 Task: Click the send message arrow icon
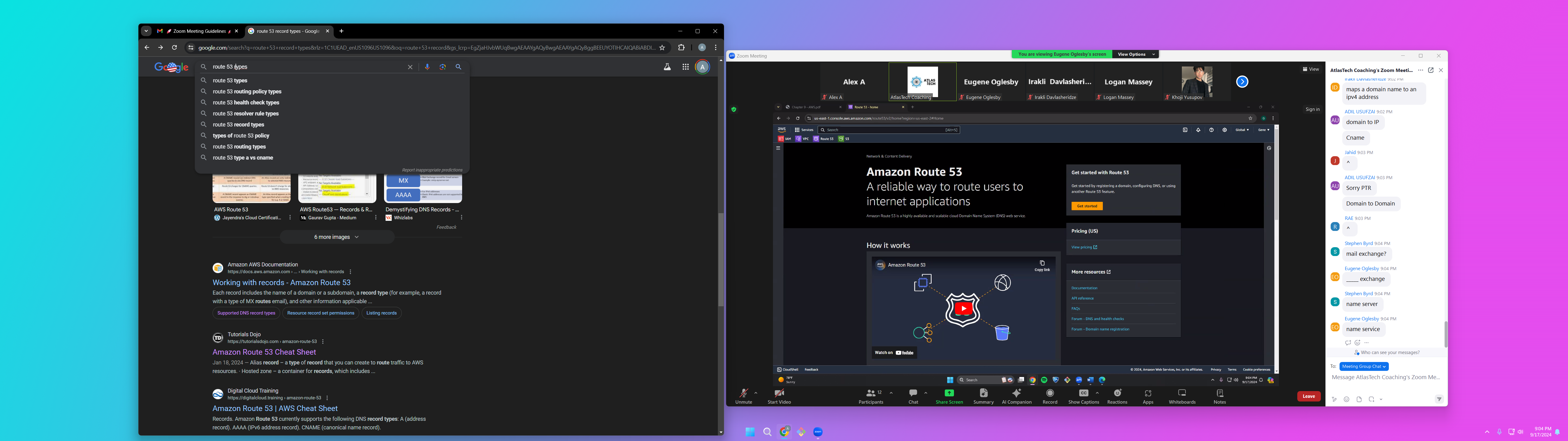(1438, 400)
